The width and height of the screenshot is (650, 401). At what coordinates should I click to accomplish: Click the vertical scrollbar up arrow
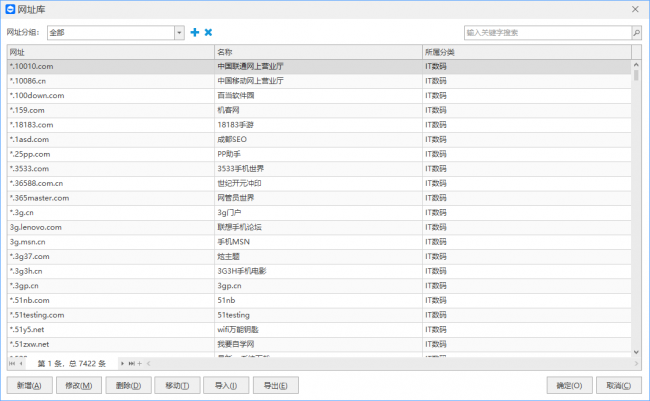[x=636, y=65]
